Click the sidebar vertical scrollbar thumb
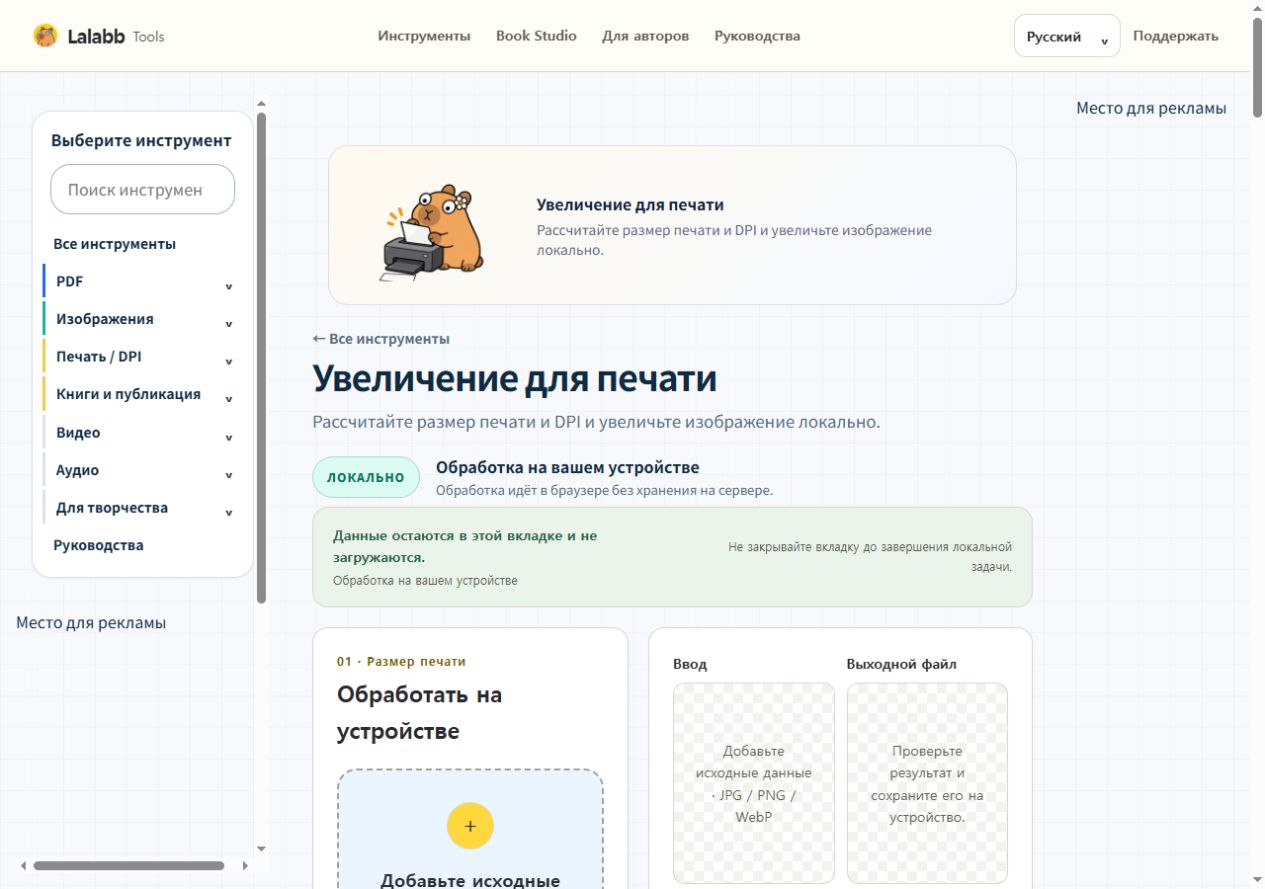The image size is (1265, 889). [262, 357]
